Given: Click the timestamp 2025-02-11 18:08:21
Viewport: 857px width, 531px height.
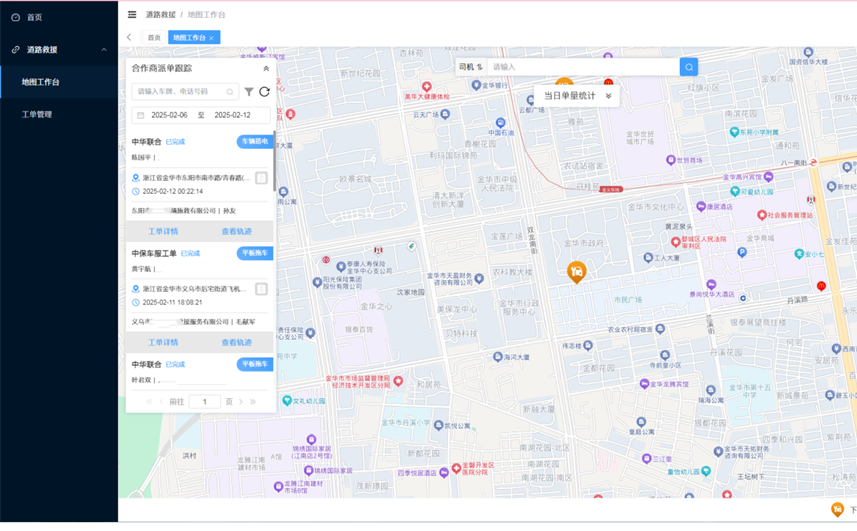Looking at the screenshot, I should coord(172,302).
